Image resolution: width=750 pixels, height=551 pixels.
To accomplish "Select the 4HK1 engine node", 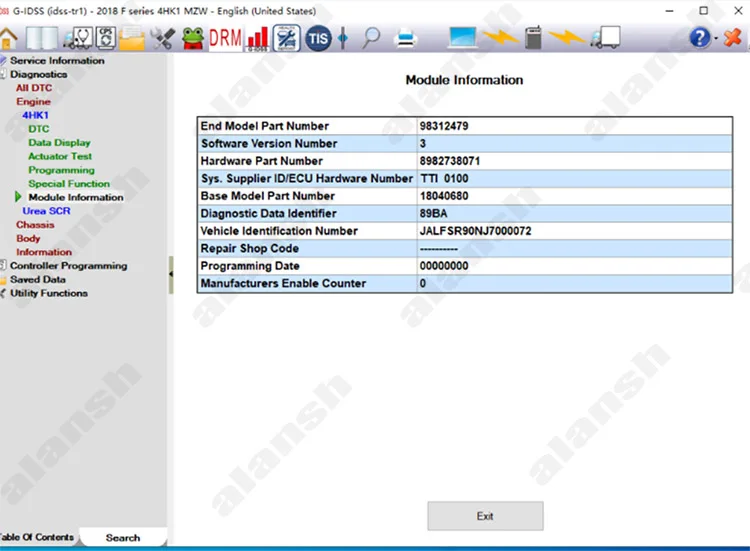I will pos(35,115).
